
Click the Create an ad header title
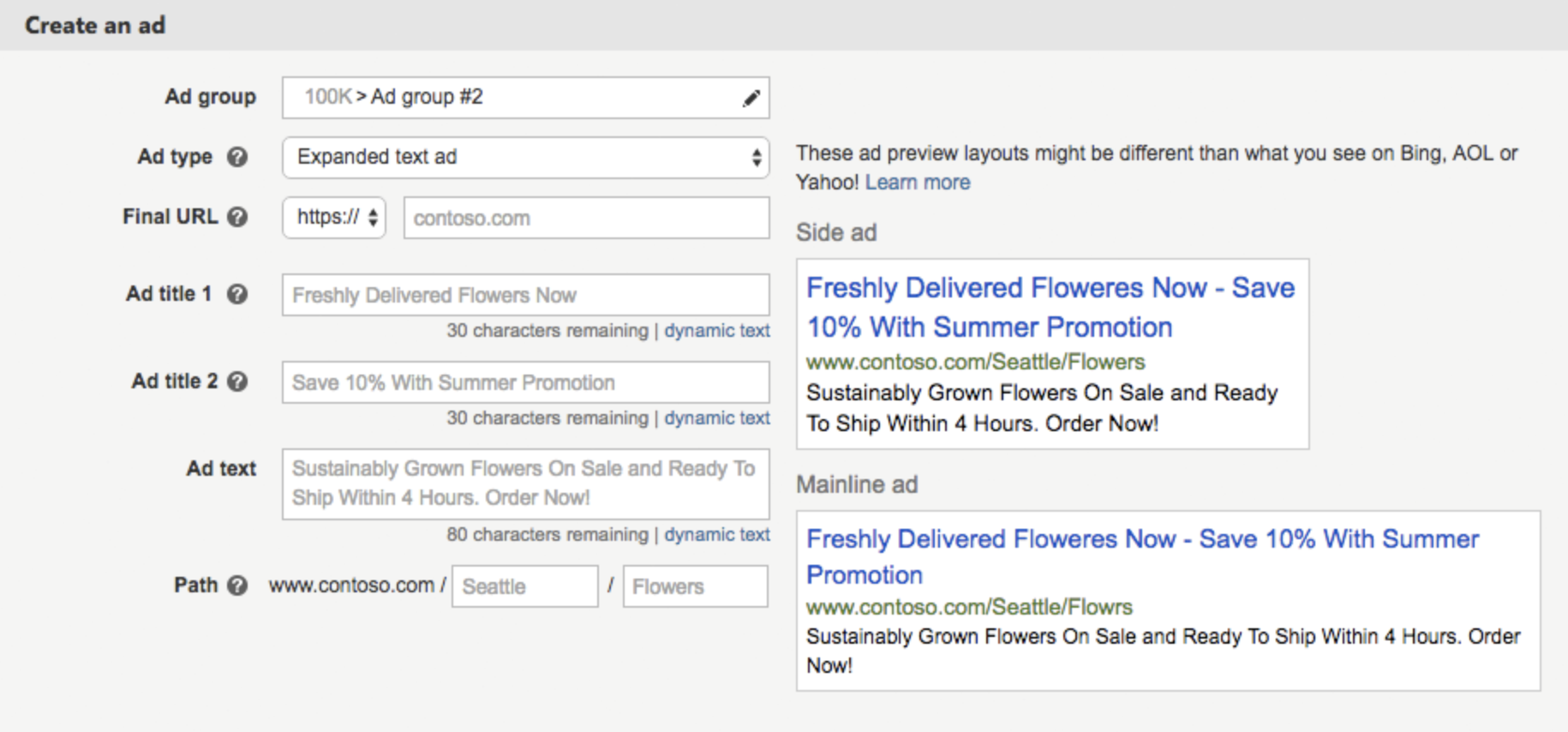point(95,26)
